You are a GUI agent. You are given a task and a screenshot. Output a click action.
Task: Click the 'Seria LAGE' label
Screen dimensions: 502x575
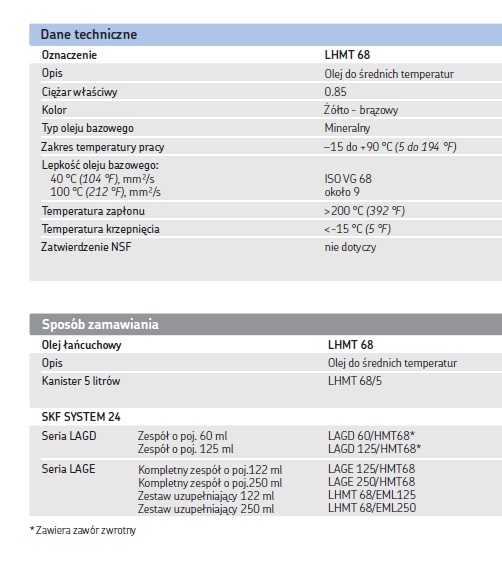tap(68, 469)
